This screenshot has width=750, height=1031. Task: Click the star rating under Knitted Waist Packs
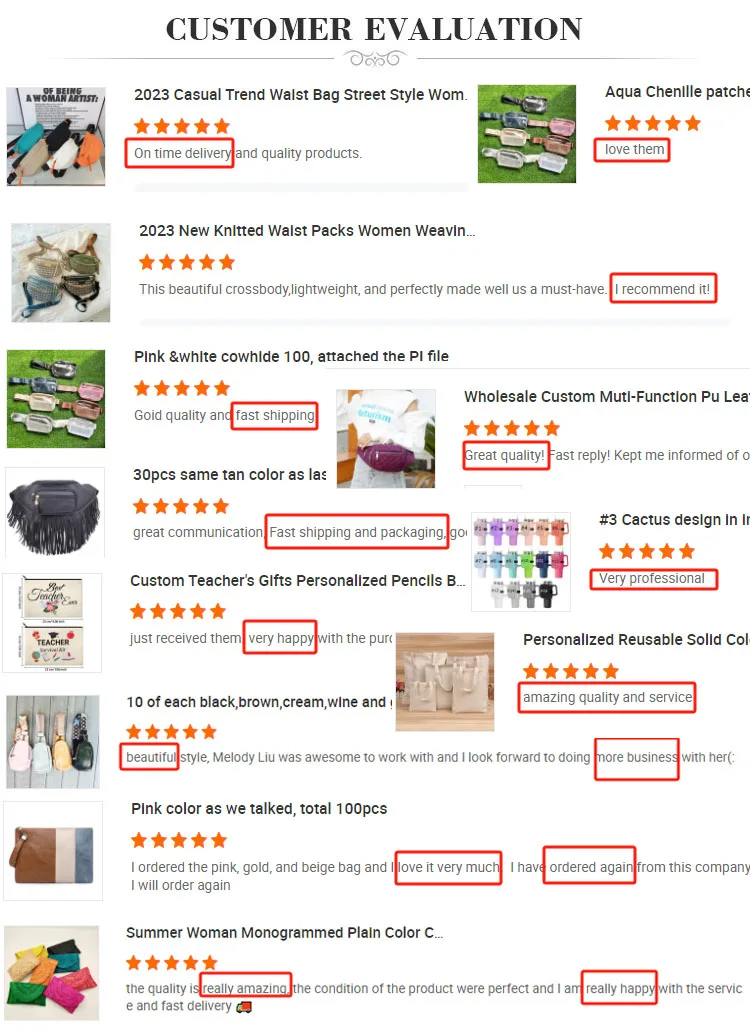(187, 262)
